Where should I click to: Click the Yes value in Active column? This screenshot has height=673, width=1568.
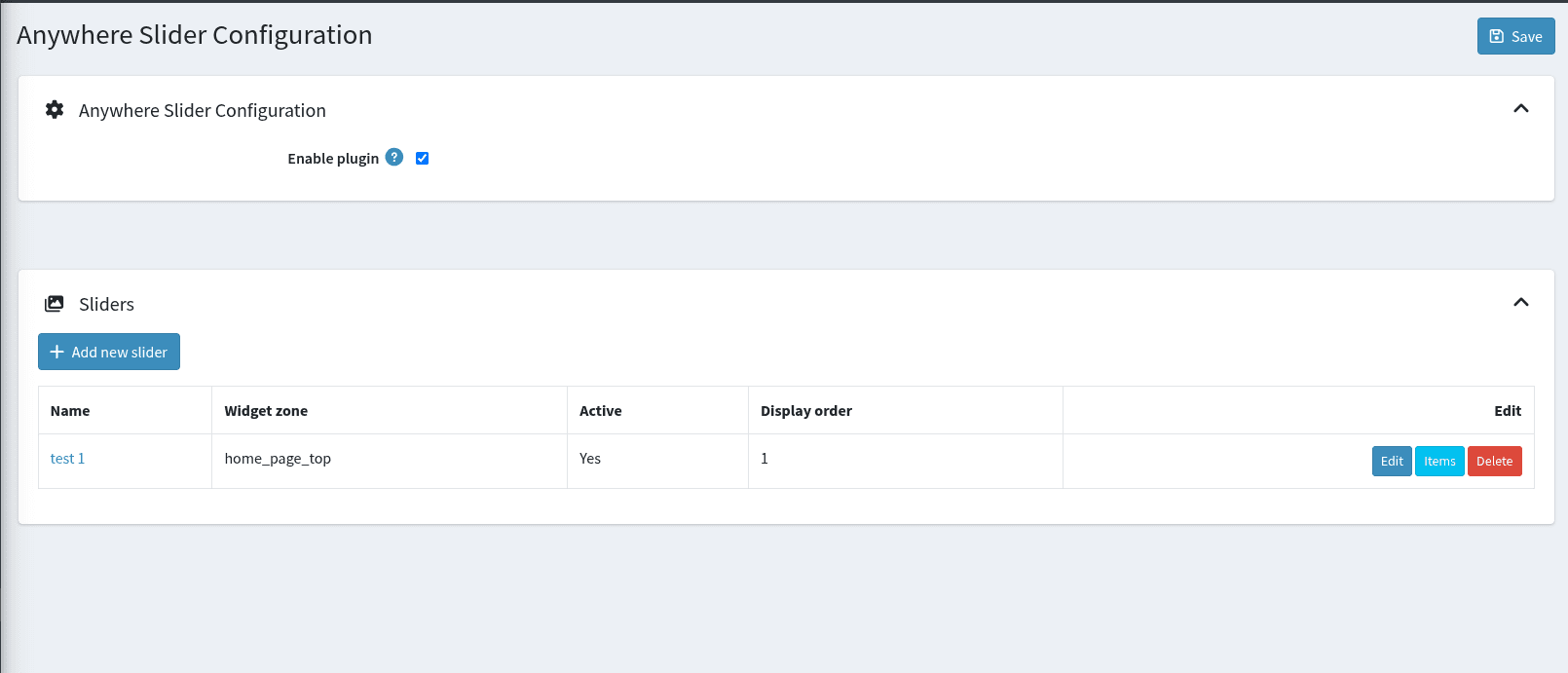[590, 459]
